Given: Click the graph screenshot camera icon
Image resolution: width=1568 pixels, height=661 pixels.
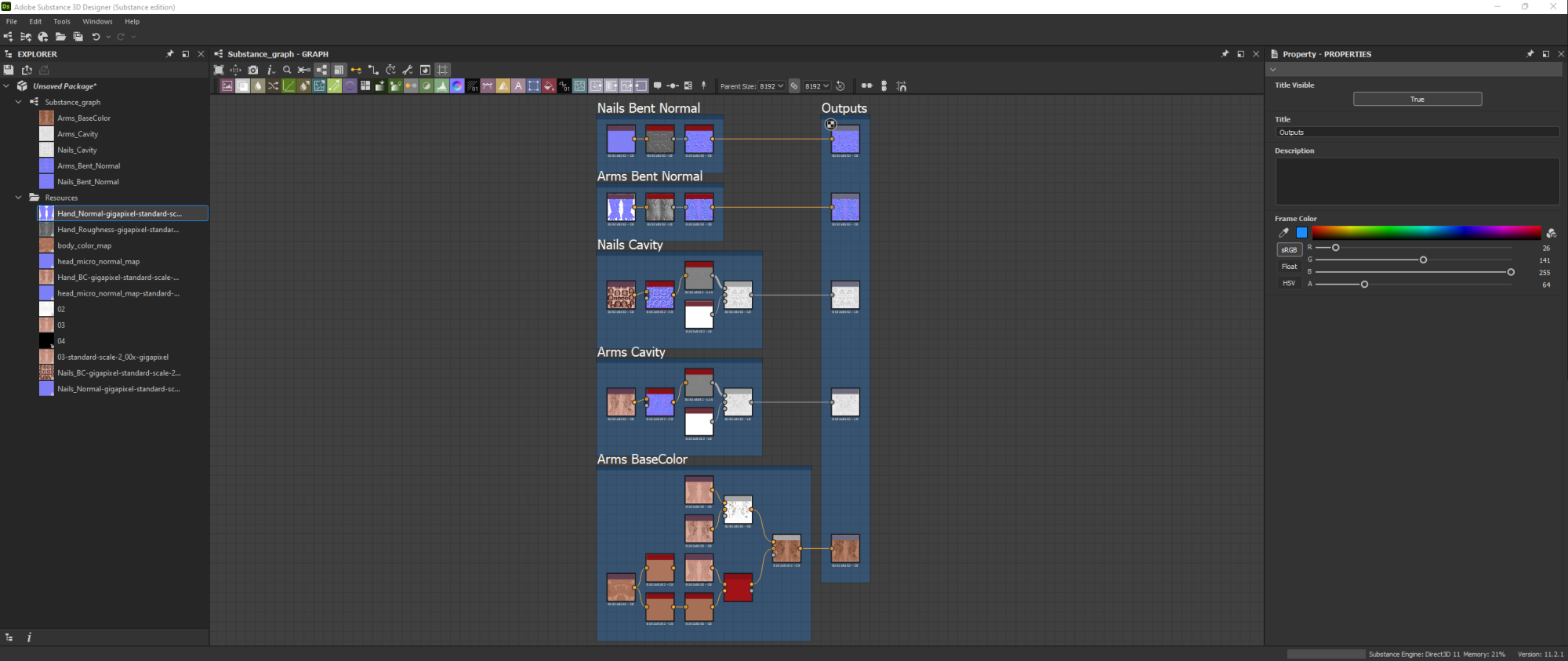Looking at the screenshot, I should (253, 70).
